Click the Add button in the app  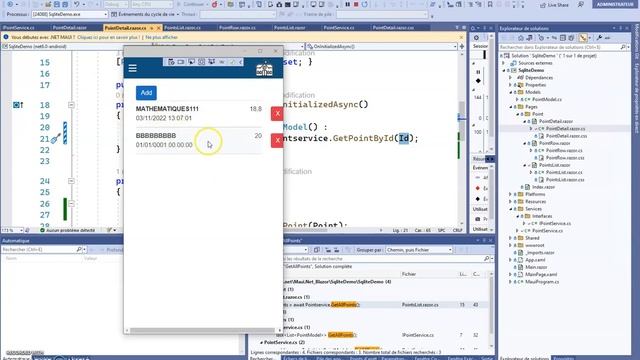click(x=146, y=93)
